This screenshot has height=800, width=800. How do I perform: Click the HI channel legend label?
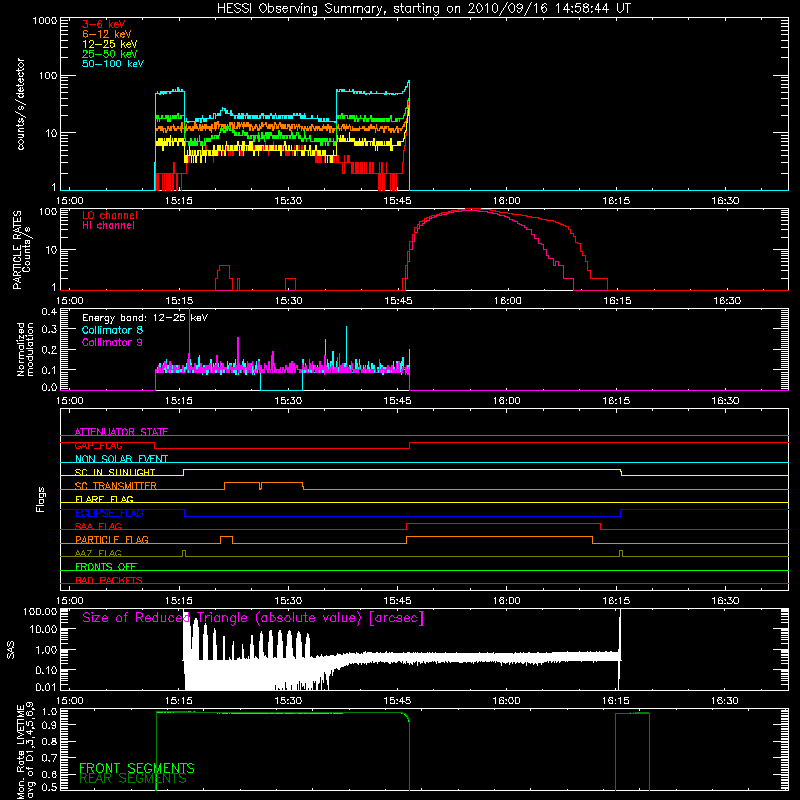[x=108, y=226]
